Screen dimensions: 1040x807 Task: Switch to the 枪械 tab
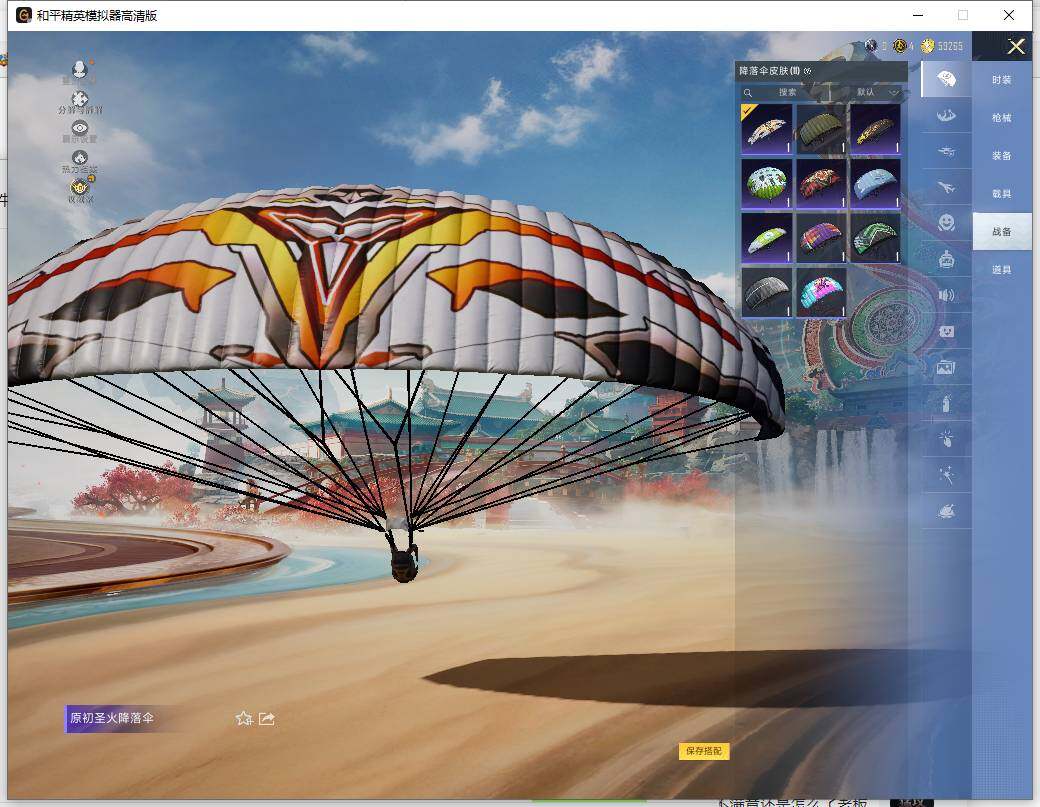pyautogui.click(x=1002, y=117)
